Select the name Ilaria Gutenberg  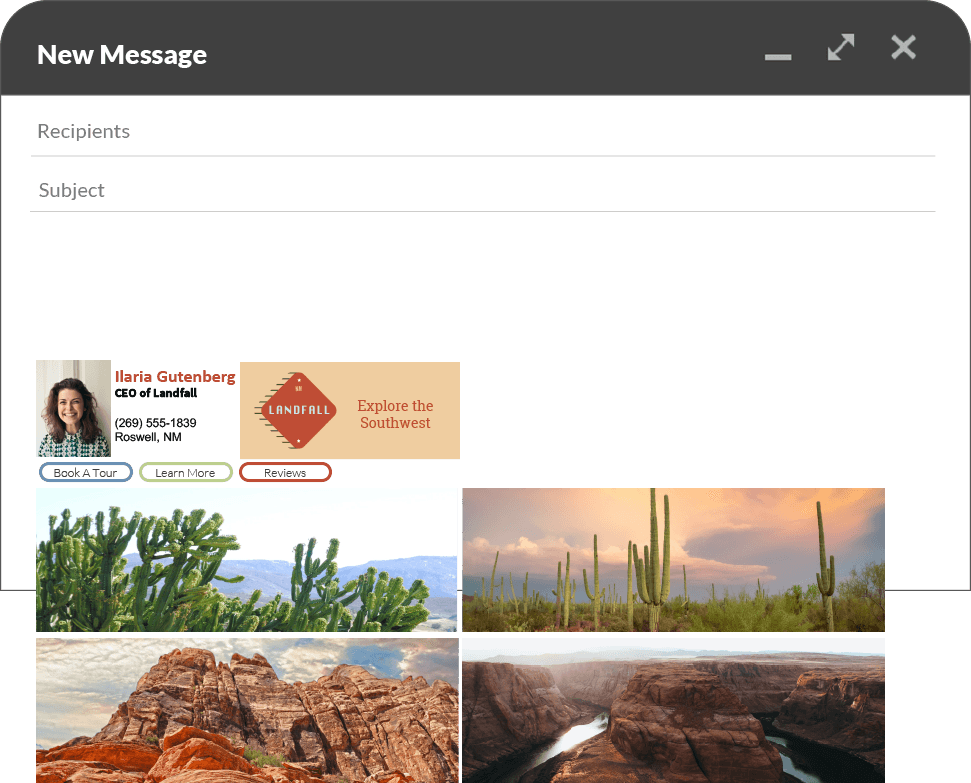(x=175, y=377)
